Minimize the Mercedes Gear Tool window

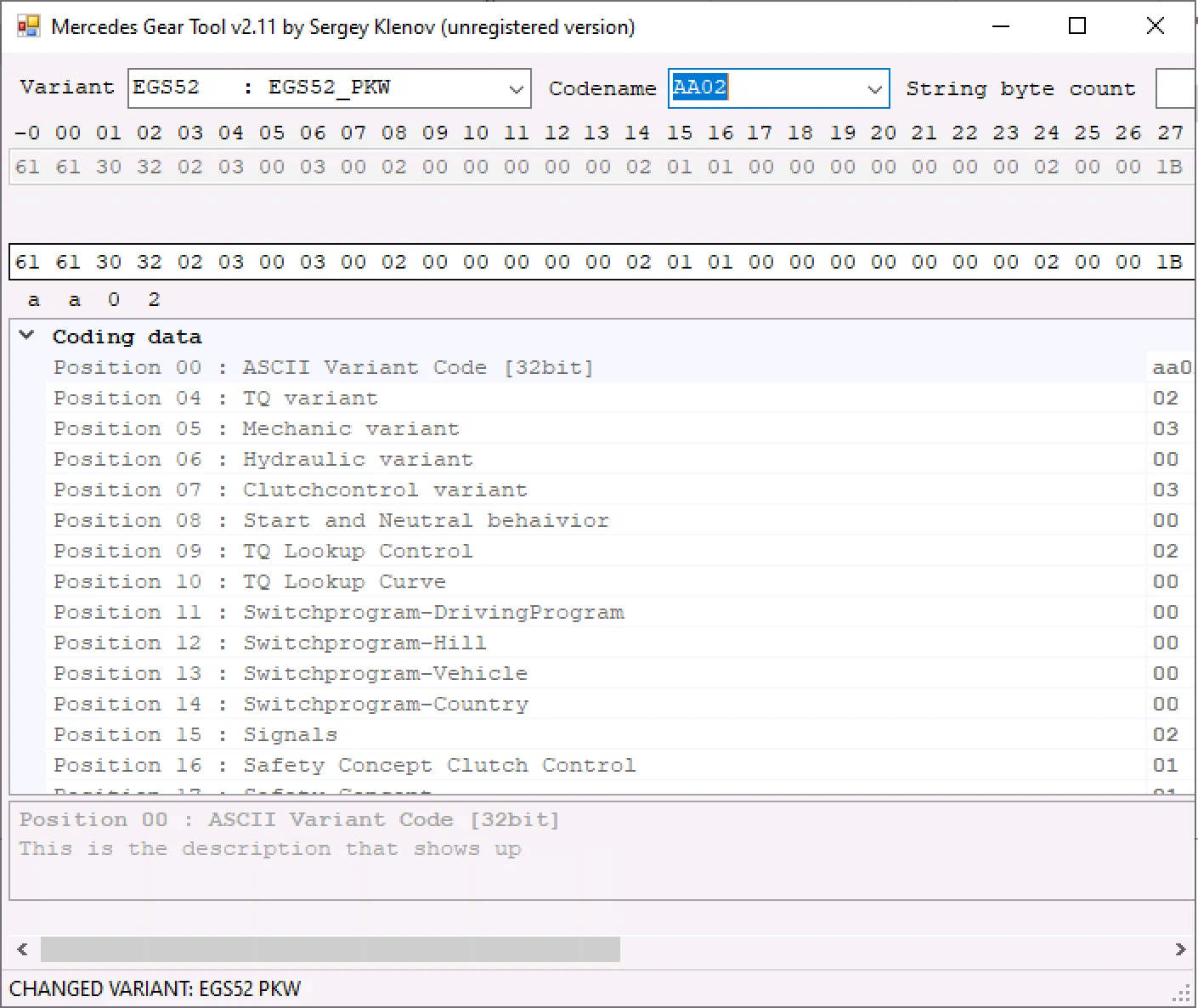click(1002, 26)
